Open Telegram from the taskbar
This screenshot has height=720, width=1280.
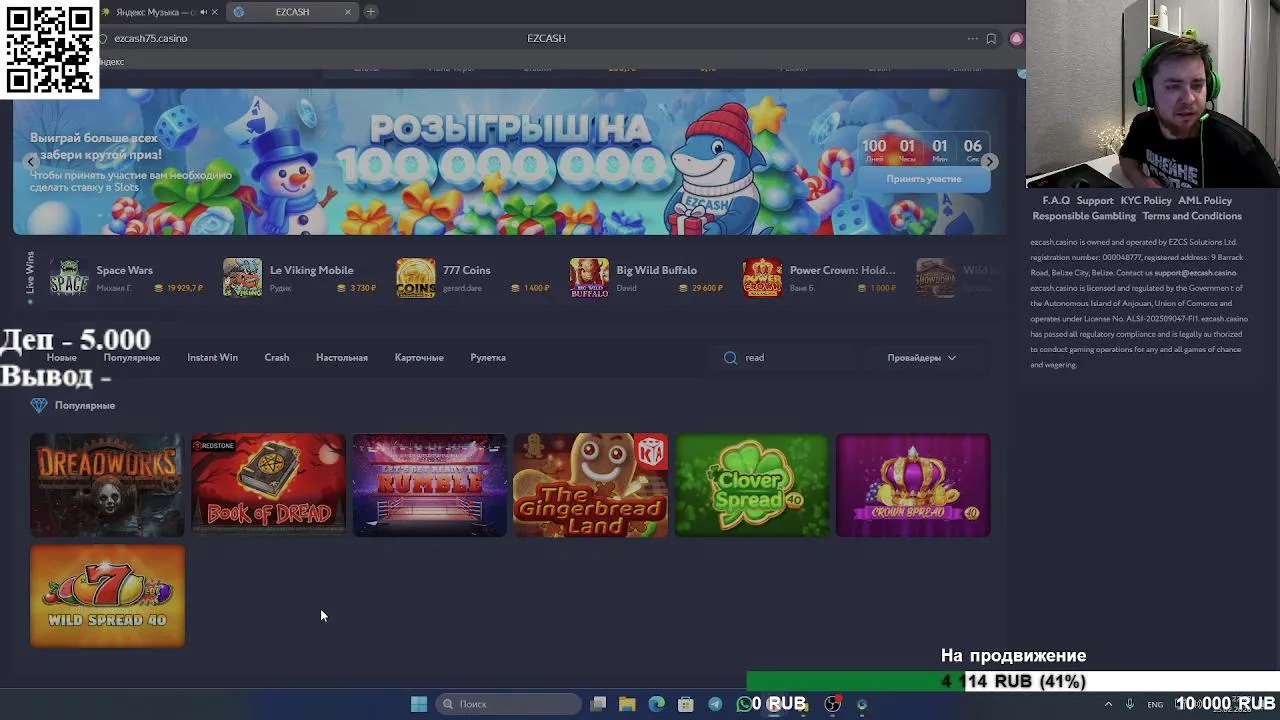[715, 704]
